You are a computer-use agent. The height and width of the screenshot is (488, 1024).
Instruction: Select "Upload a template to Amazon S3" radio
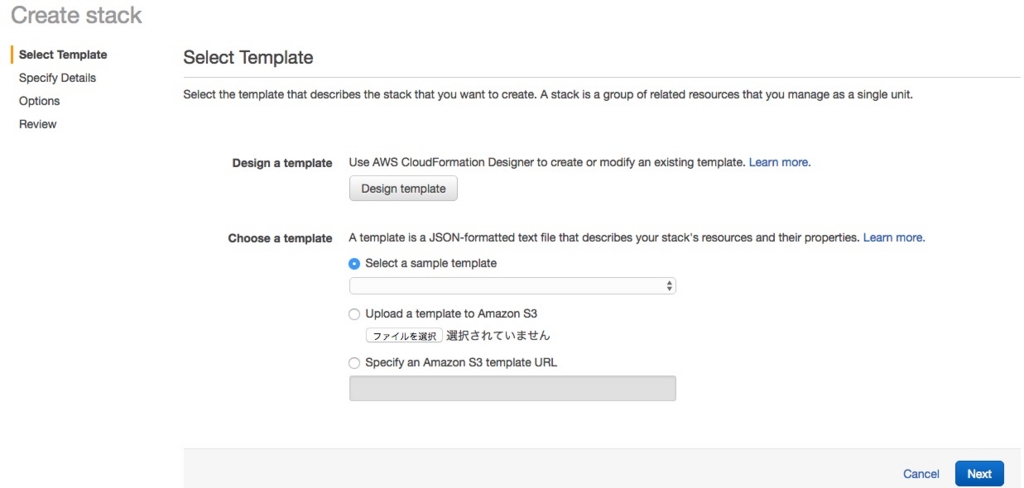[354, 314]
